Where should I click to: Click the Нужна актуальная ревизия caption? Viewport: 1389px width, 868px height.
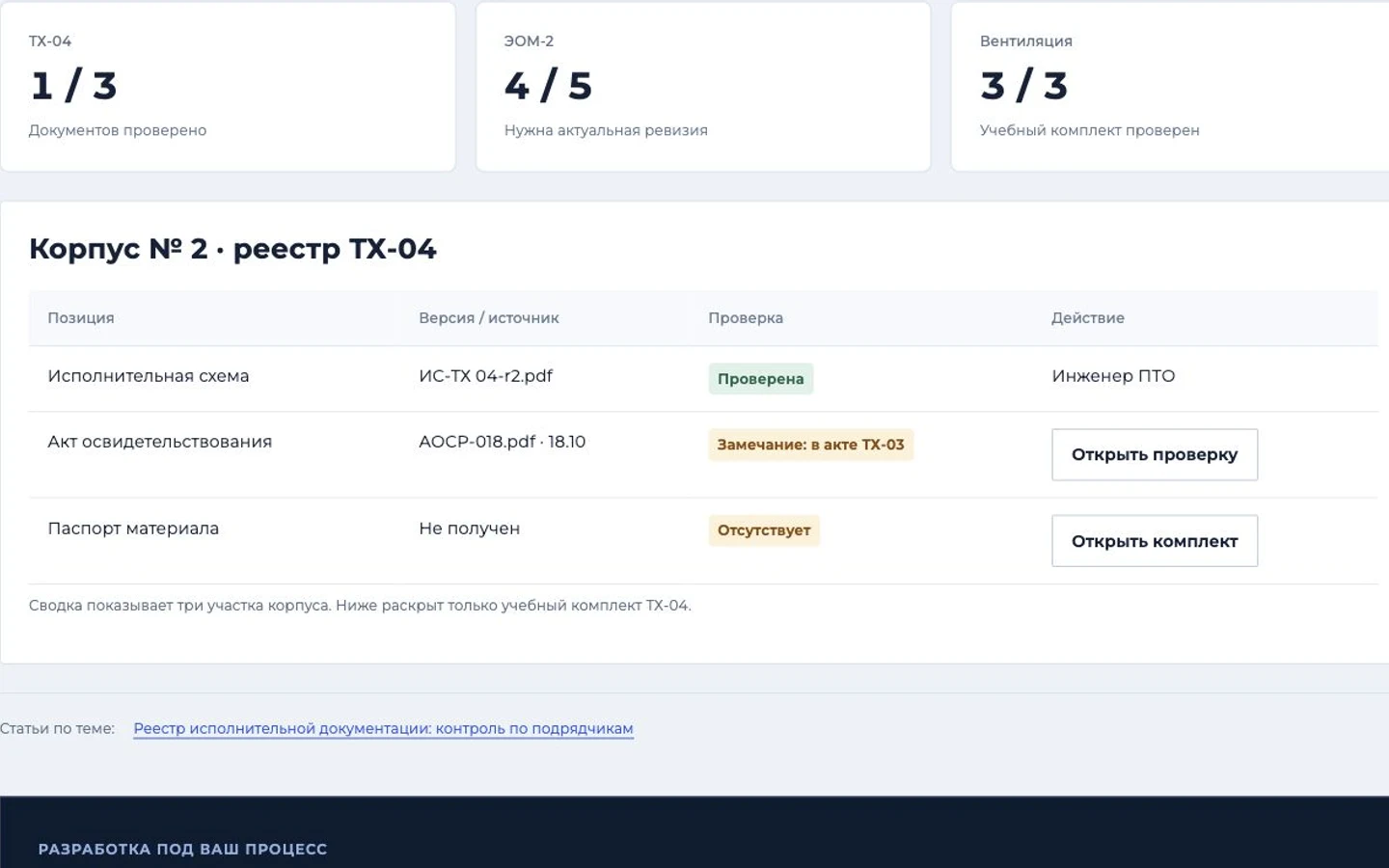coord(606,130)
